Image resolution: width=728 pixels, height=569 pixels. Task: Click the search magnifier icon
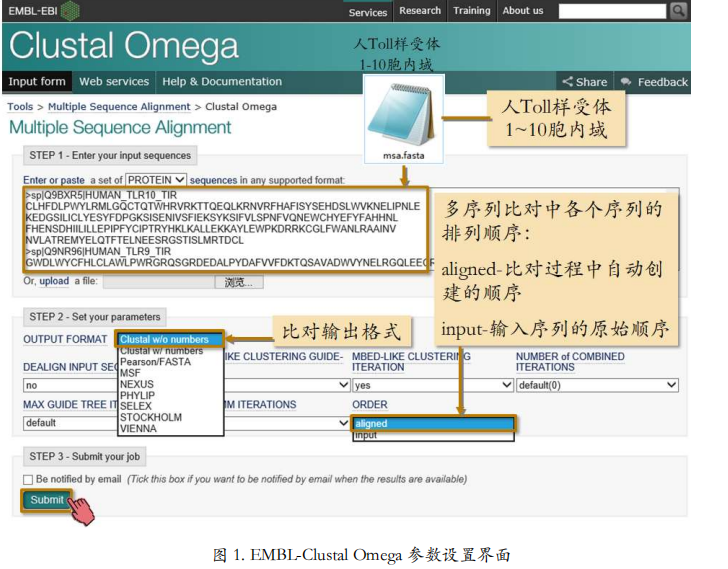click(678, 11)
